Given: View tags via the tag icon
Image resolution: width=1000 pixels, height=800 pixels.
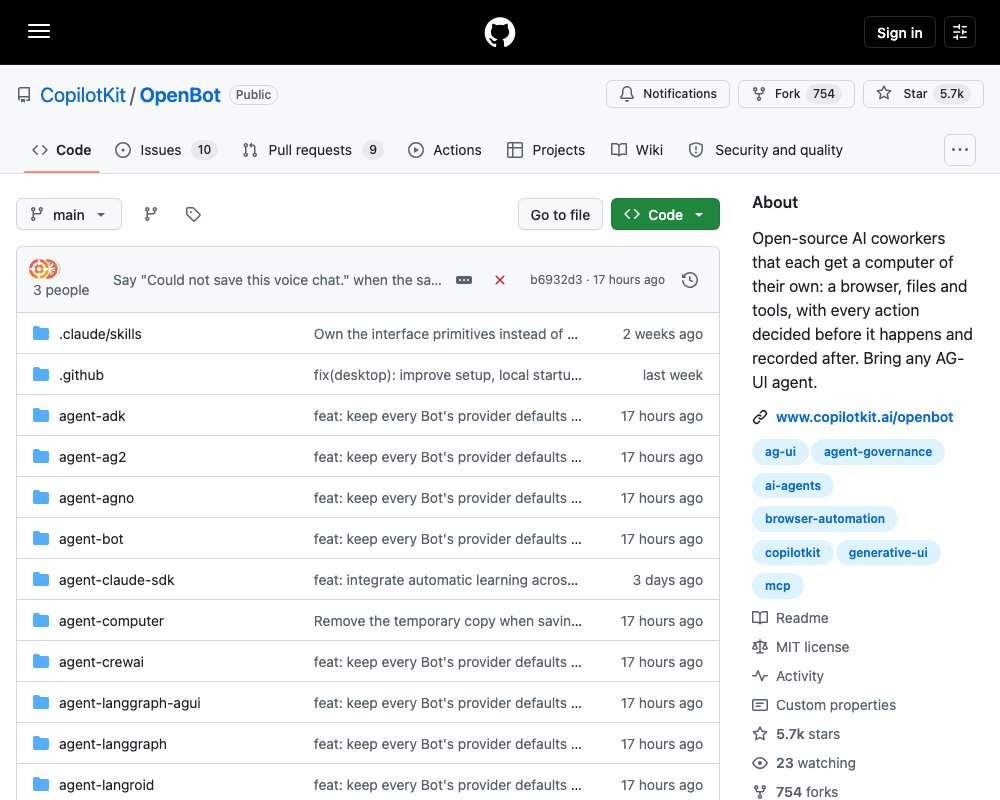Looking at the screenshot, I should [x=193, y=214].
